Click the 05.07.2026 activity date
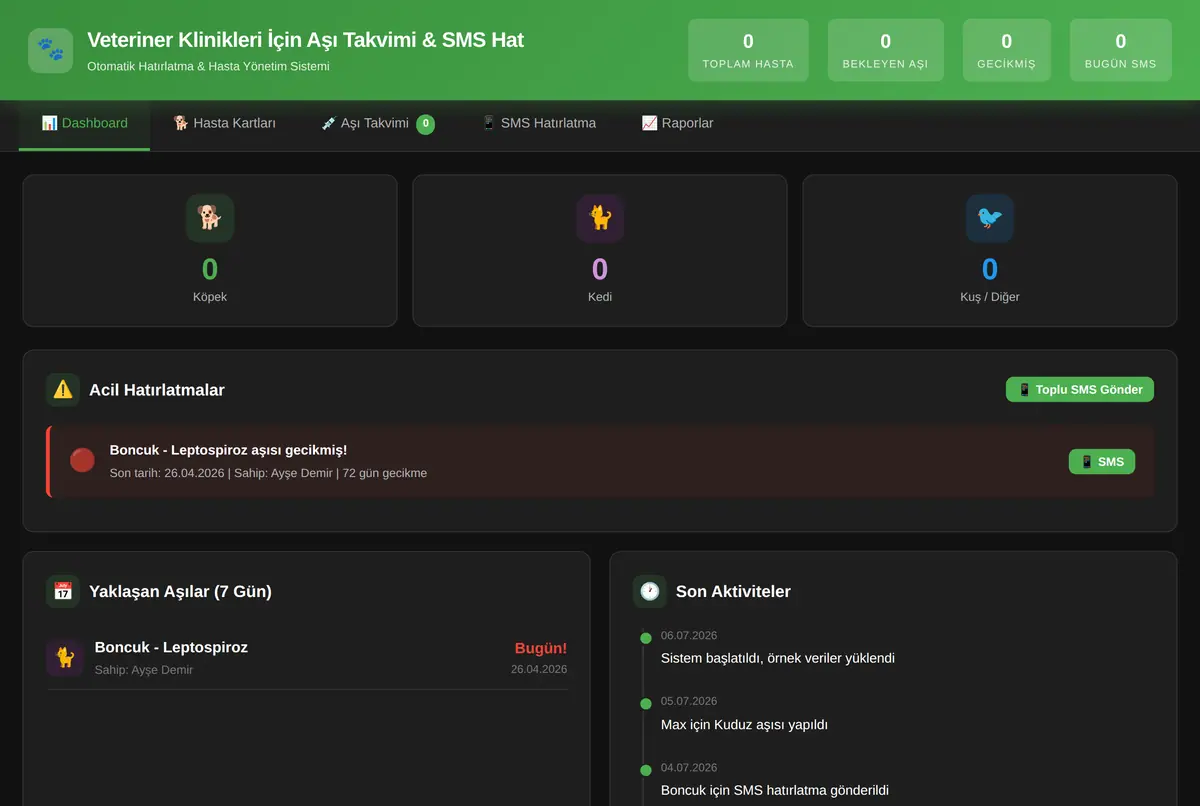Screen dimensions: 1200x806 pyautogui.click(x=689, y=702)
